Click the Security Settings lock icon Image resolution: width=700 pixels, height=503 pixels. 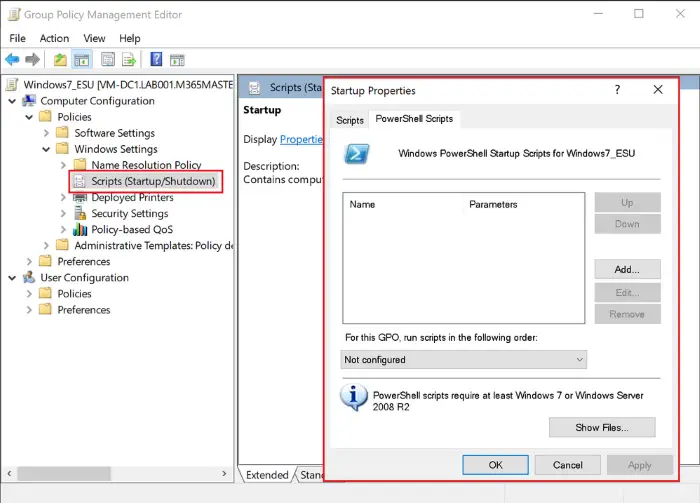(x=80, y=213)
